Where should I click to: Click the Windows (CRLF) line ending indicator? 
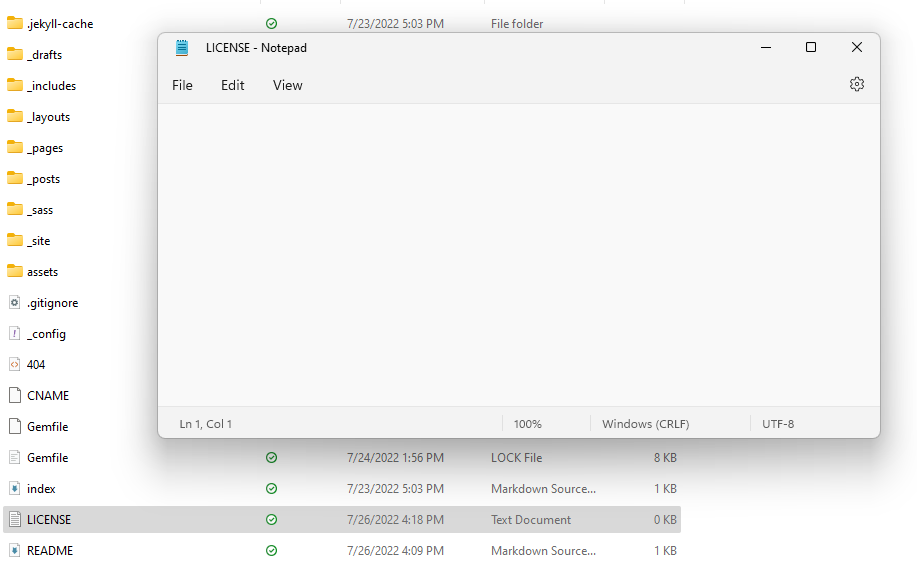pos(645,424)
